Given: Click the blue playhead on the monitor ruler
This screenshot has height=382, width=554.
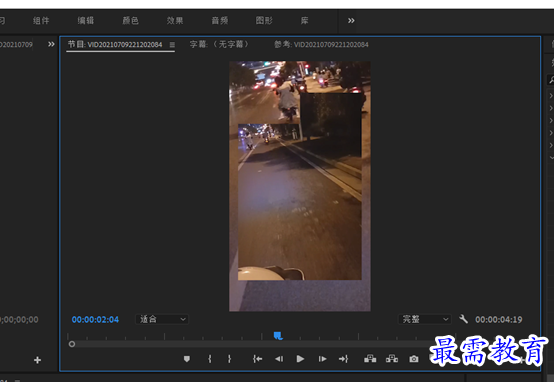Looking at the screenshot, I should pyautogui.click(x=278, y=335).
